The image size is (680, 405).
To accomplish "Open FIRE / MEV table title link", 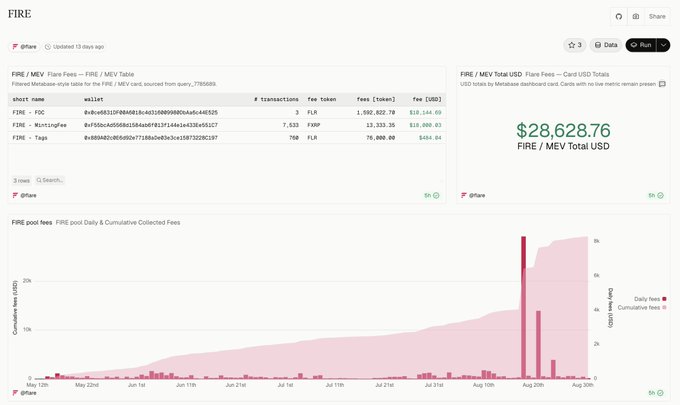I will click(28, 75).
